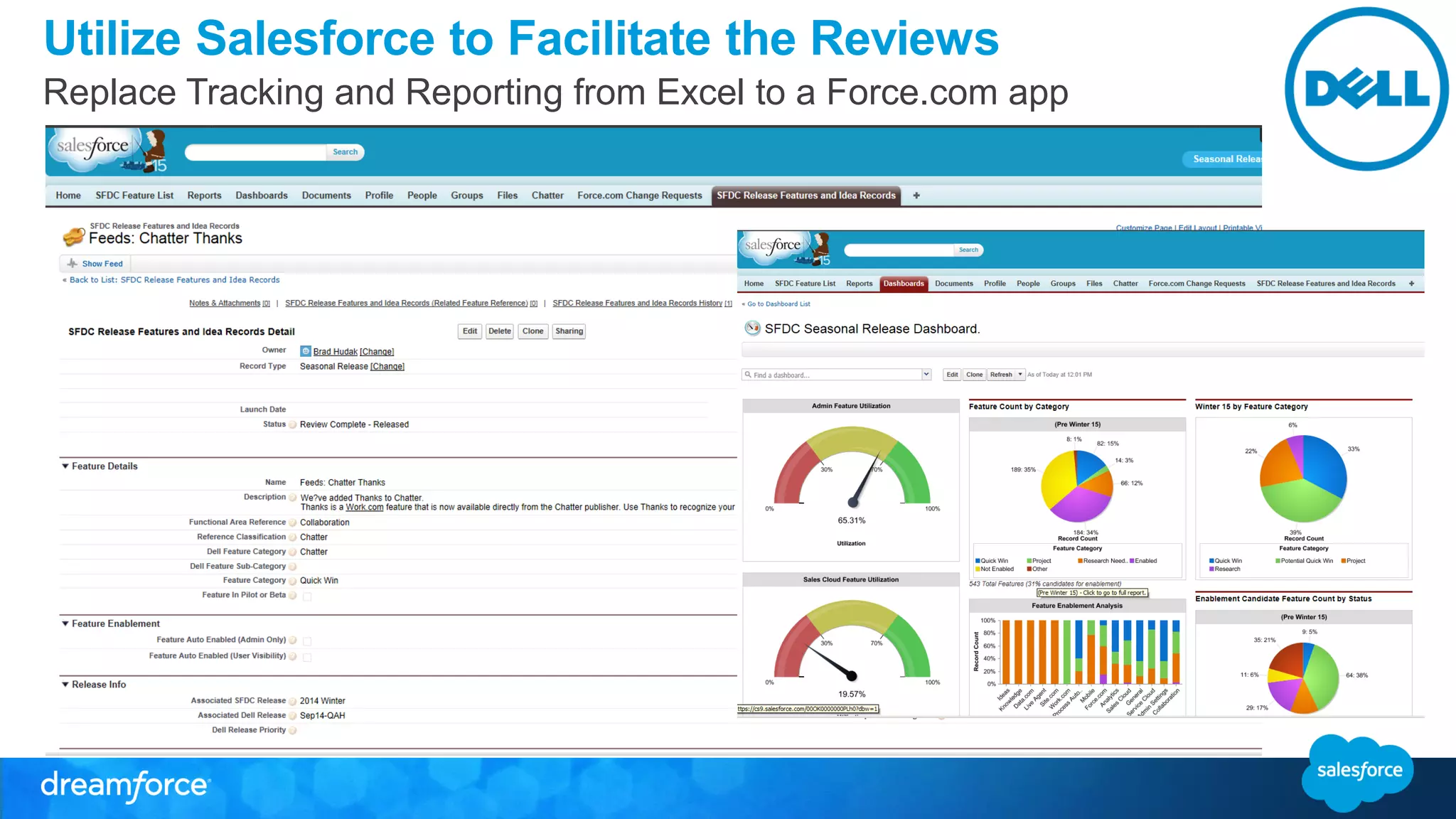Click the help bubble next to Feature In Pilot or Beta

[292, 596]
